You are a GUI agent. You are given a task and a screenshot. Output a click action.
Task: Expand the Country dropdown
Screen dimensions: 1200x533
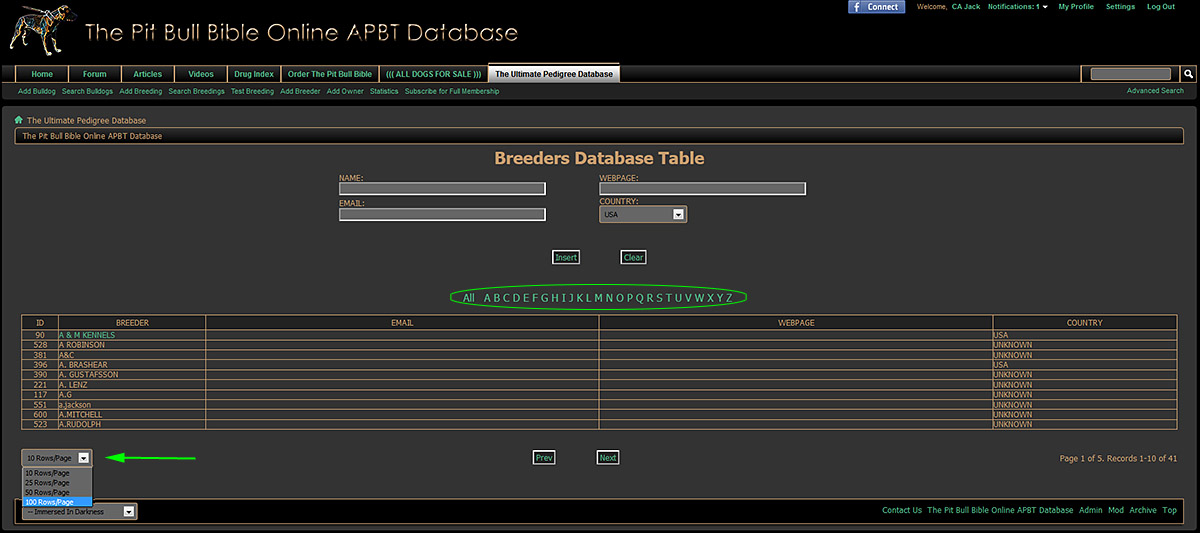(678, 214)
